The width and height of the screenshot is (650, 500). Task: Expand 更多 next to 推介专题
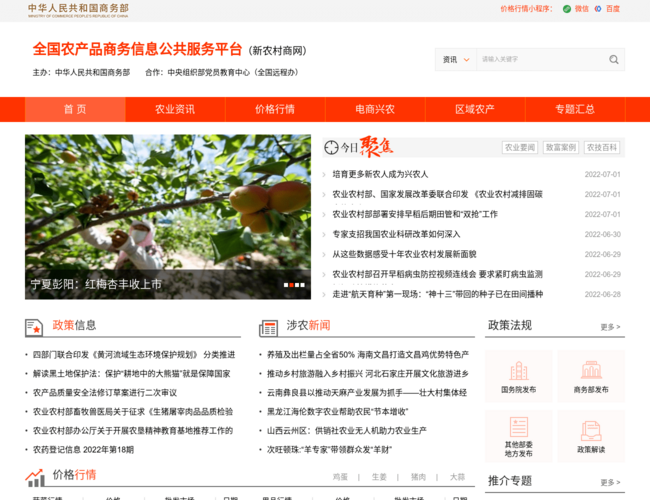point(610,482)
